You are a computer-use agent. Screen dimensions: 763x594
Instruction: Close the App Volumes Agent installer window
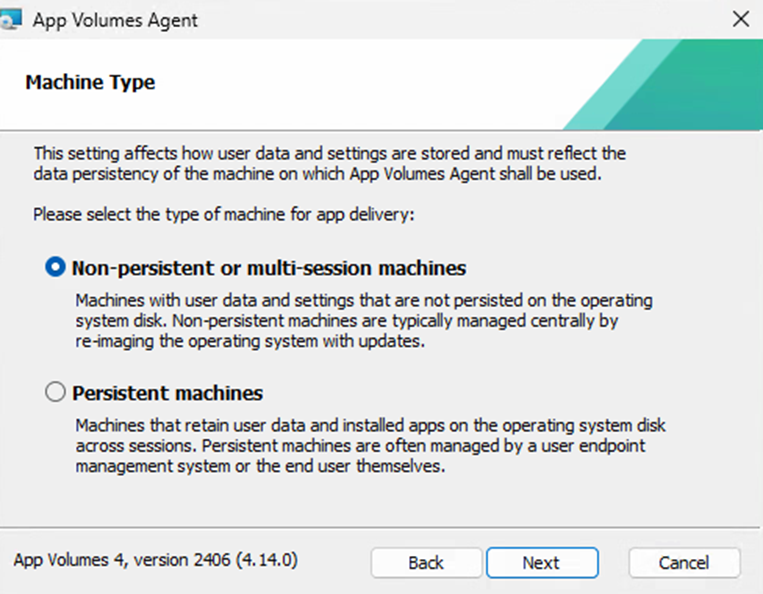coord(740,19)
